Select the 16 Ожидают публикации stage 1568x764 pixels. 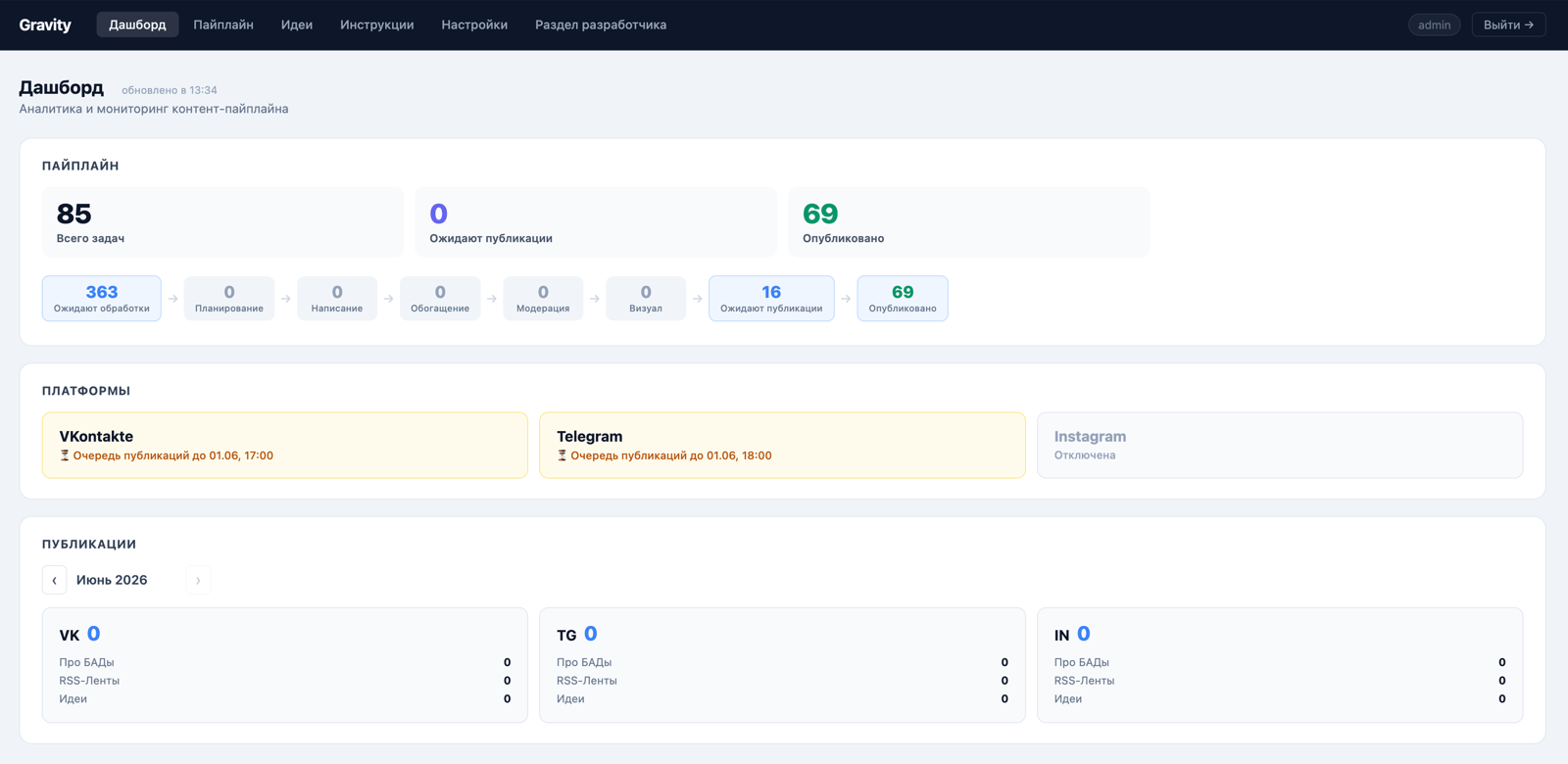pyautogui.click(x=771, y=298)
